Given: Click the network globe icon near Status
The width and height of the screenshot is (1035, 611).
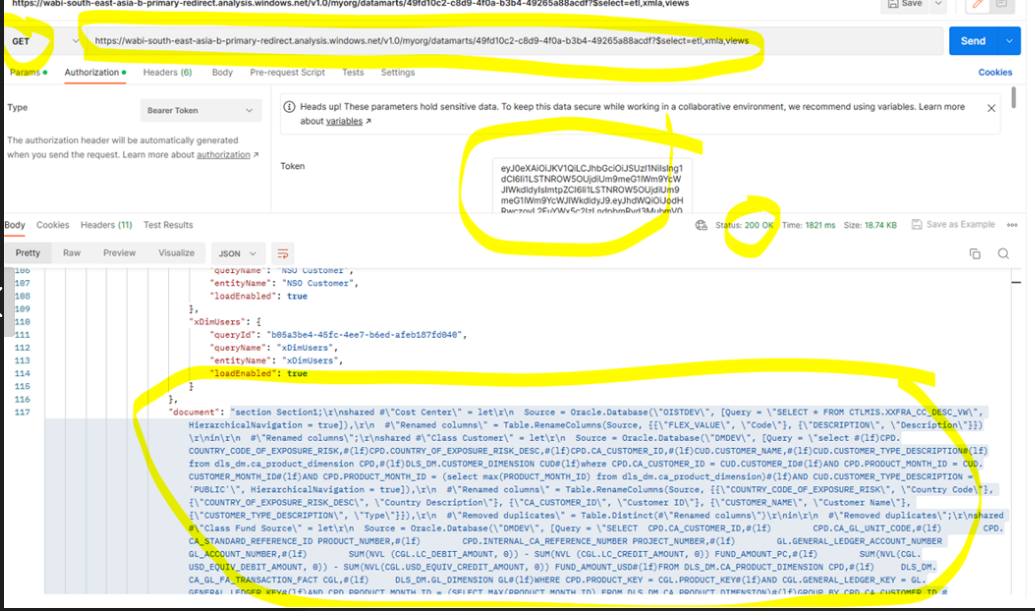Looking at the screenshot, I should point(701,225).
